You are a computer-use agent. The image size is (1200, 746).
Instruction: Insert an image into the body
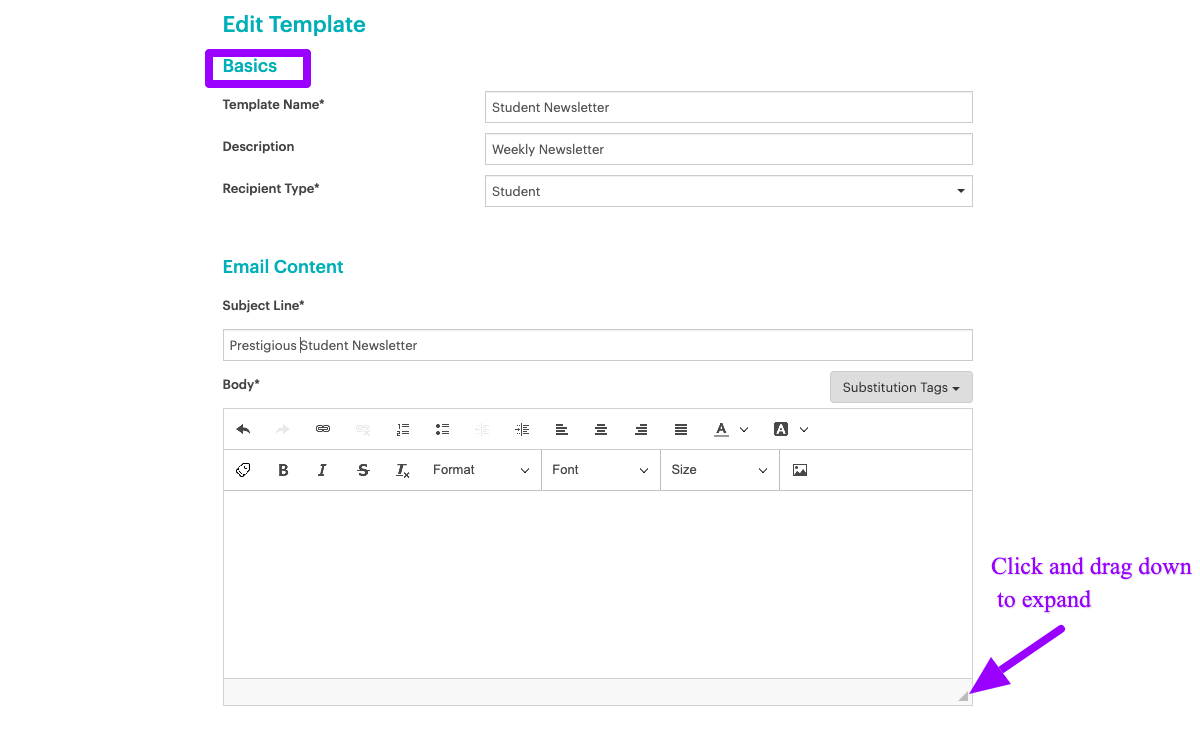800,470
